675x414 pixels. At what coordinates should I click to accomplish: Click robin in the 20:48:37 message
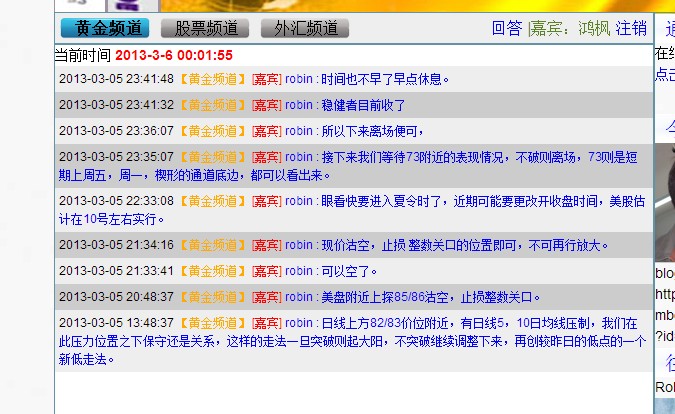299,296
